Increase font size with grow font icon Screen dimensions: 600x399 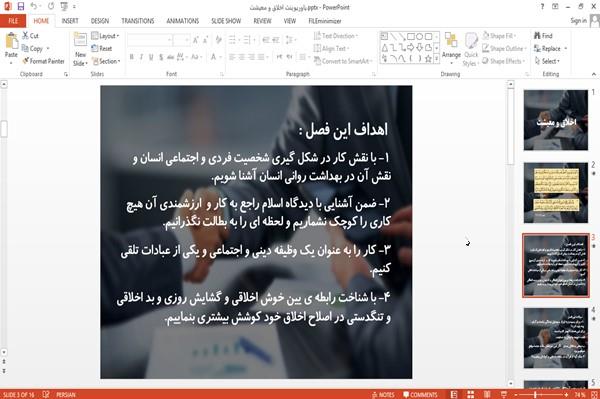(196, 40)
